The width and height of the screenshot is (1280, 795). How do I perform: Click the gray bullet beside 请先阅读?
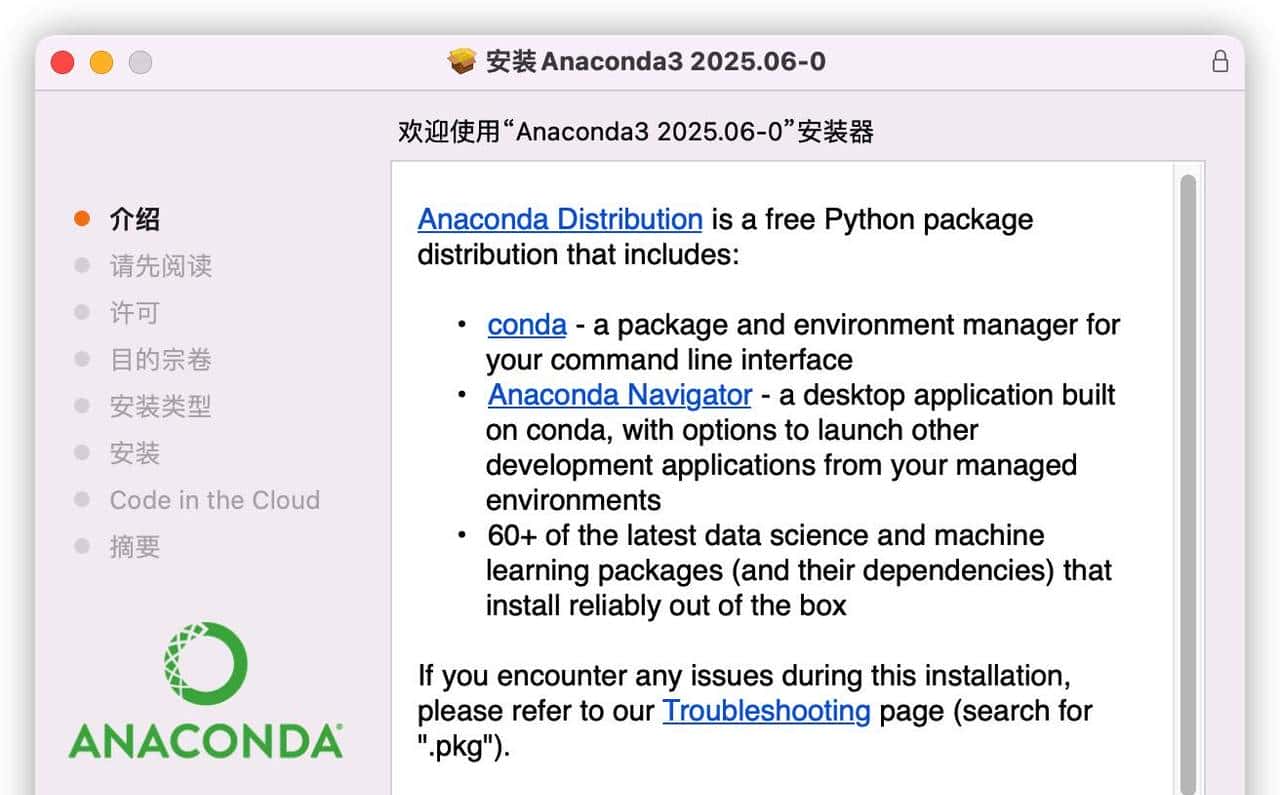point(81,265)
